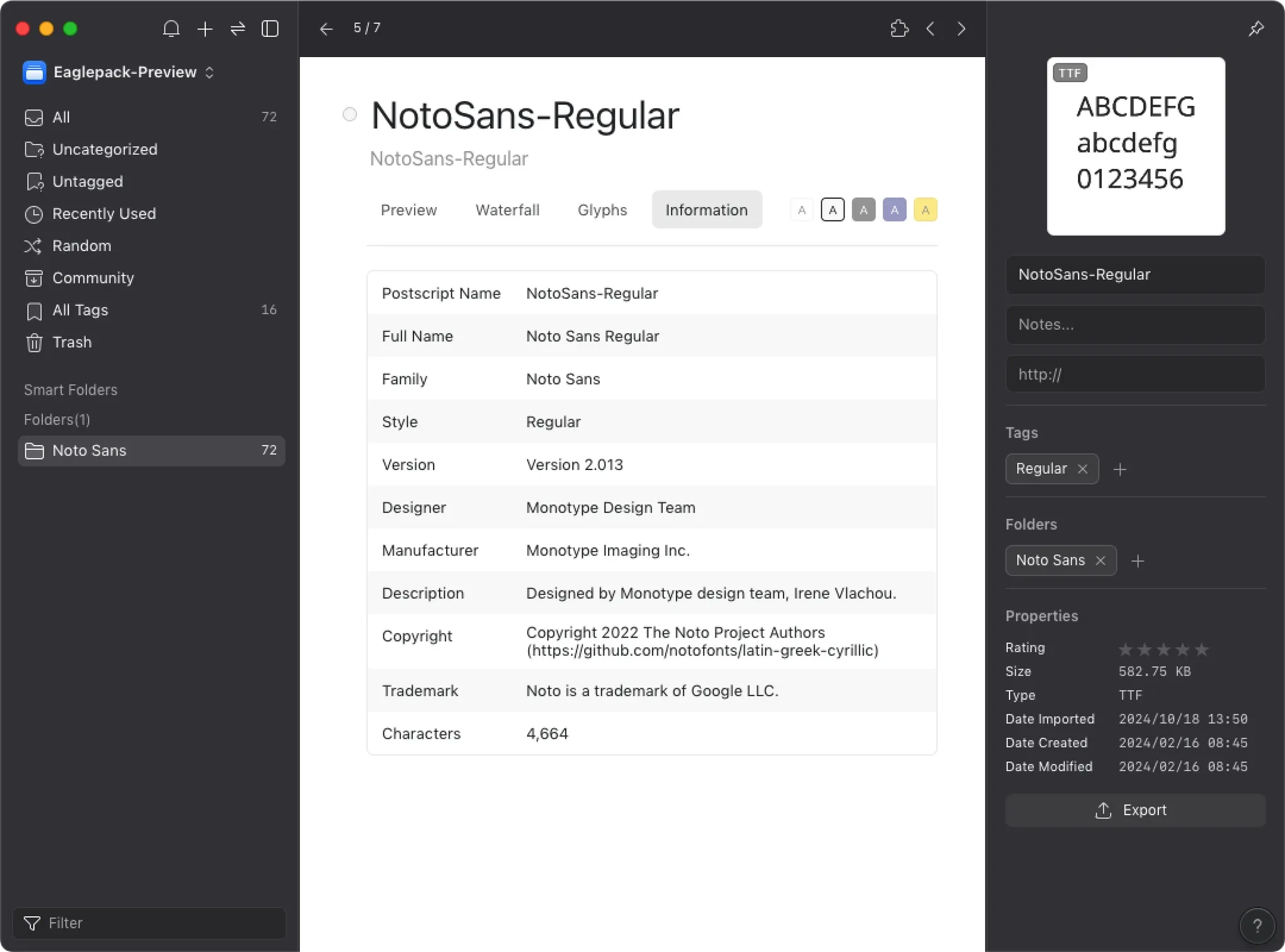
Task: Select the Information tab
Action: 706,210
